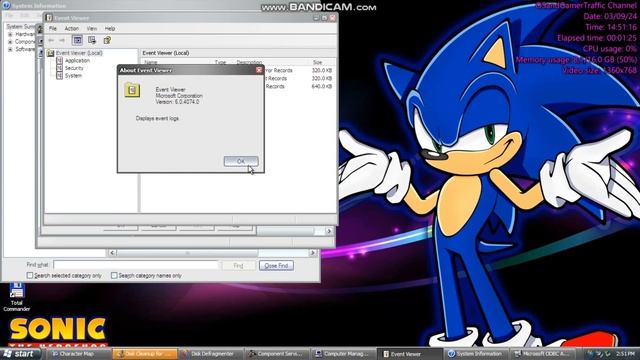The image size is (640, 360).
Task: Click OK in About Event Viewer dialog
Action: (241, 161)
